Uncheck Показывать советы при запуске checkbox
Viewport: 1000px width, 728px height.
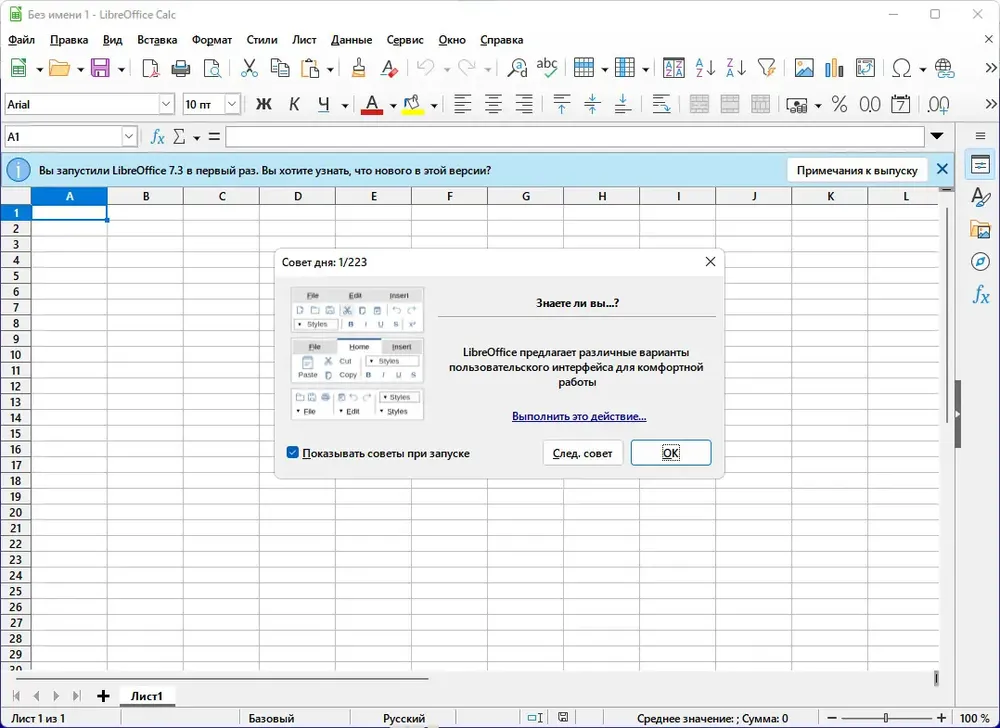pyautogui.click(x=293, y=453)
